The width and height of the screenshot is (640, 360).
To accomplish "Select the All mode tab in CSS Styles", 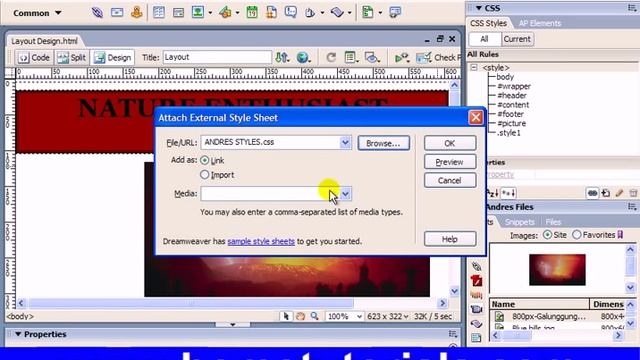I will click(484, 39).
